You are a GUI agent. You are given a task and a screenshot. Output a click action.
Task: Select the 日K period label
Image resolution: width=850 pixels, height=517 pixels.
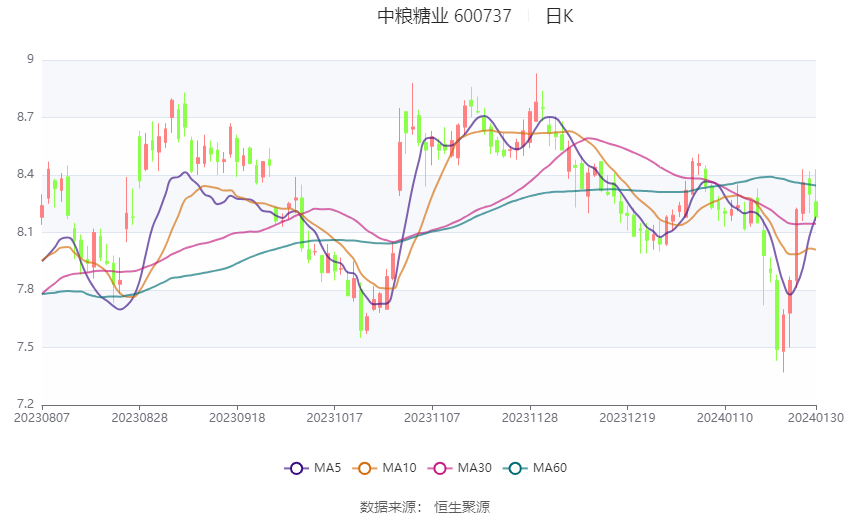[559, 16]
